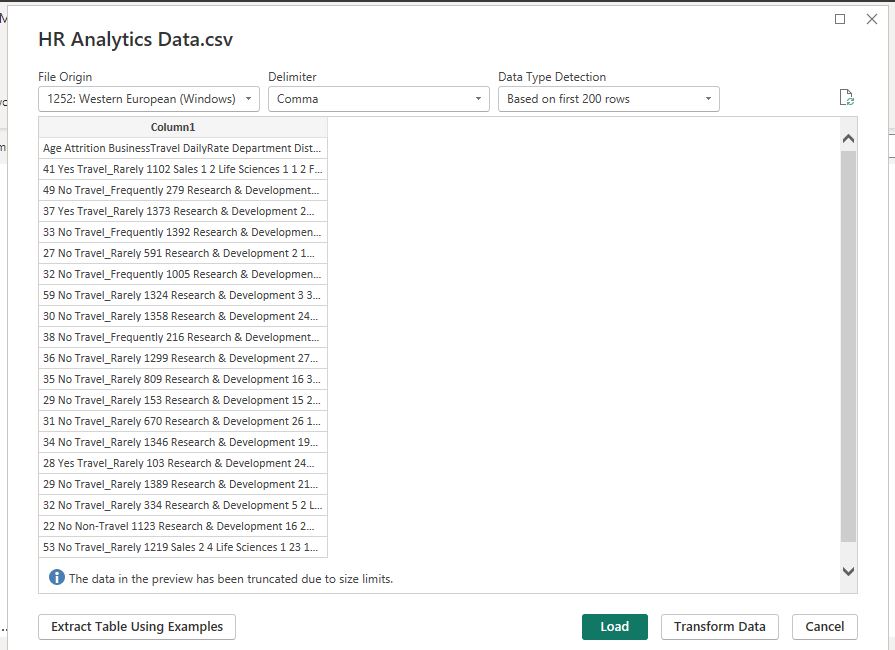Image resolution: width=895 pixels, height=650 pixels.
Task: Click the vertical scrollbar track
Action: (x=849, y=350)
